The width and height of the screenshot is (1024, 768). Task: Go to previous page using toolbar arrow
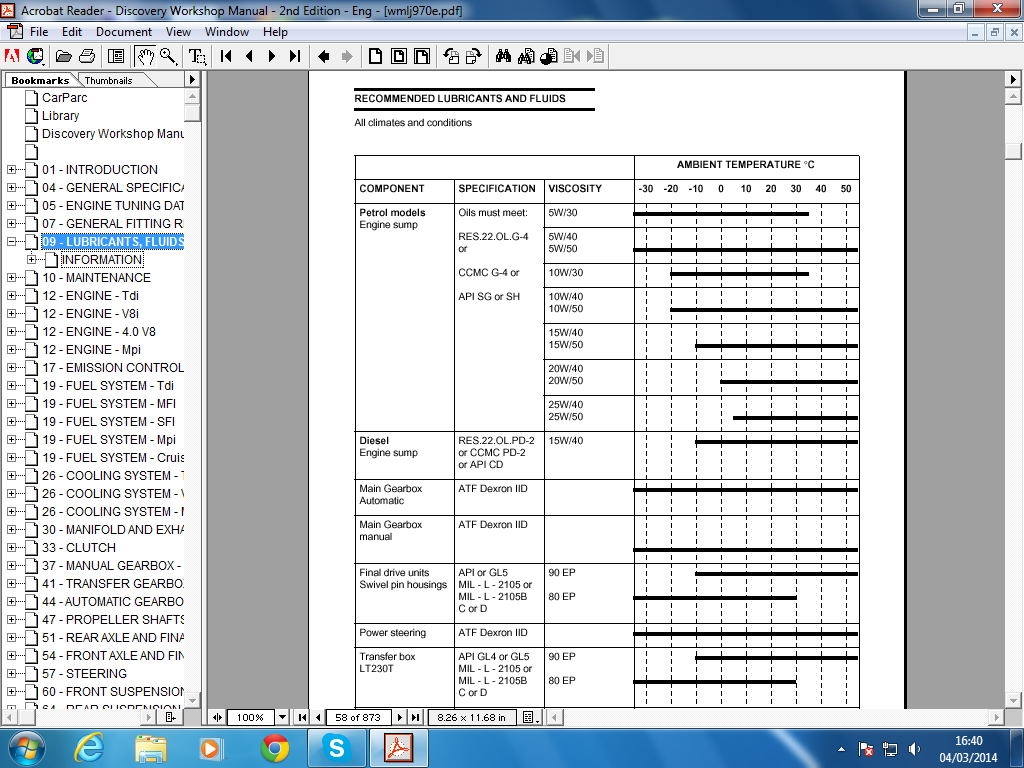249,56
